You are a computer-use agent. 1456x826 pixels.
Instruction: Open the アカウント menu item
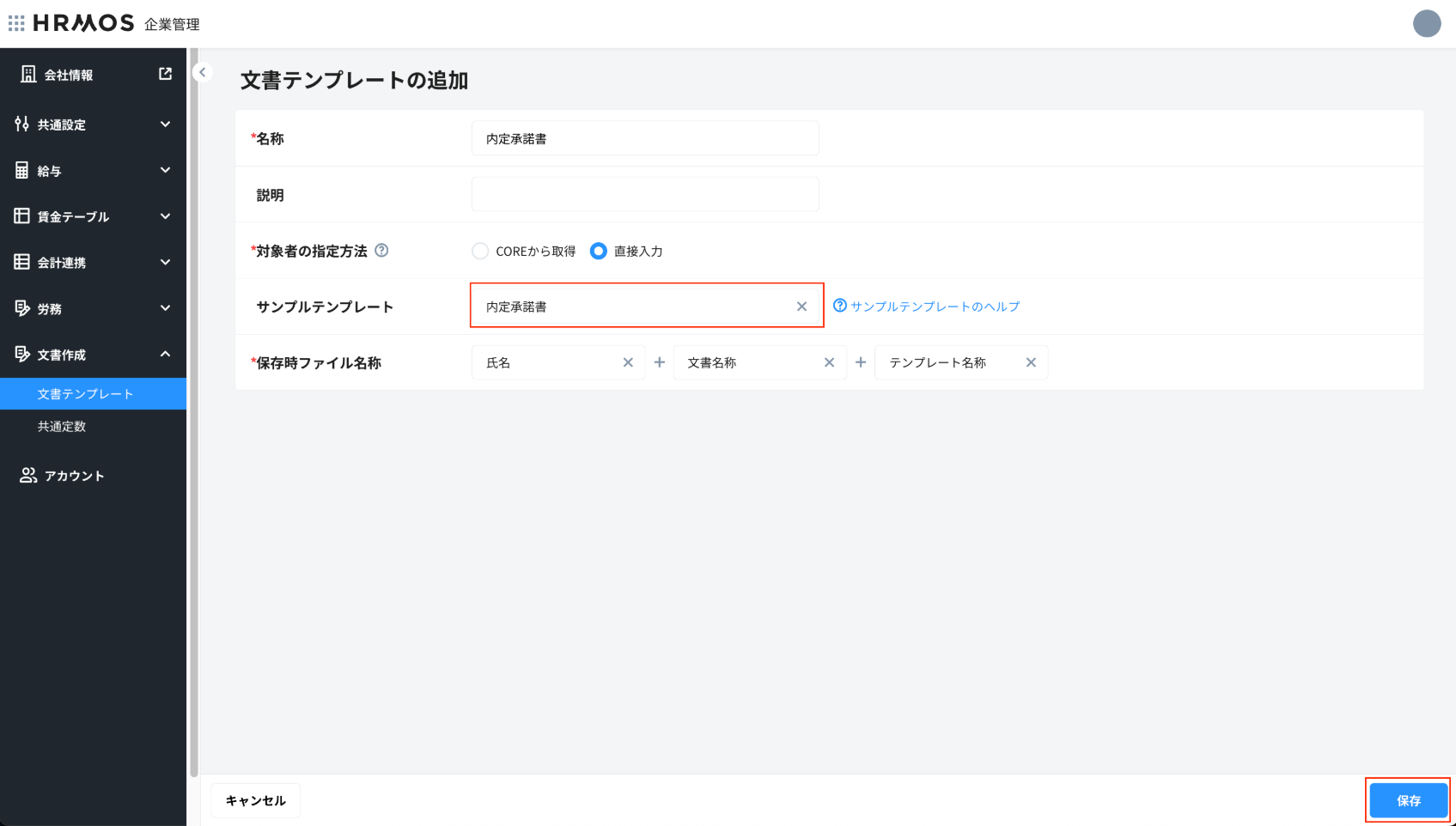[x=74, y=476]
